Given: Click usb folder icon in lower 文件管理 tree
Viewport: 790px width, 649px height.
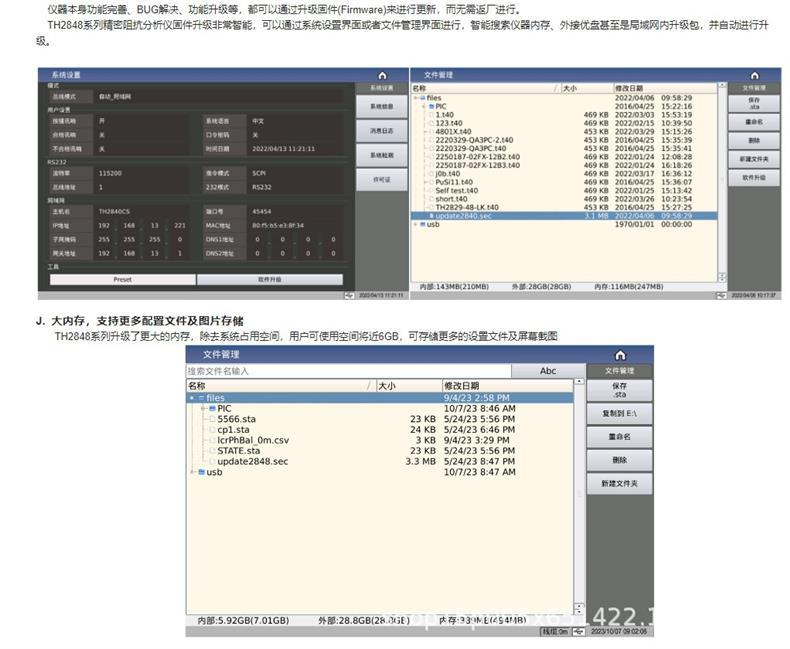Looking at the screenshot, I should 201,472.
